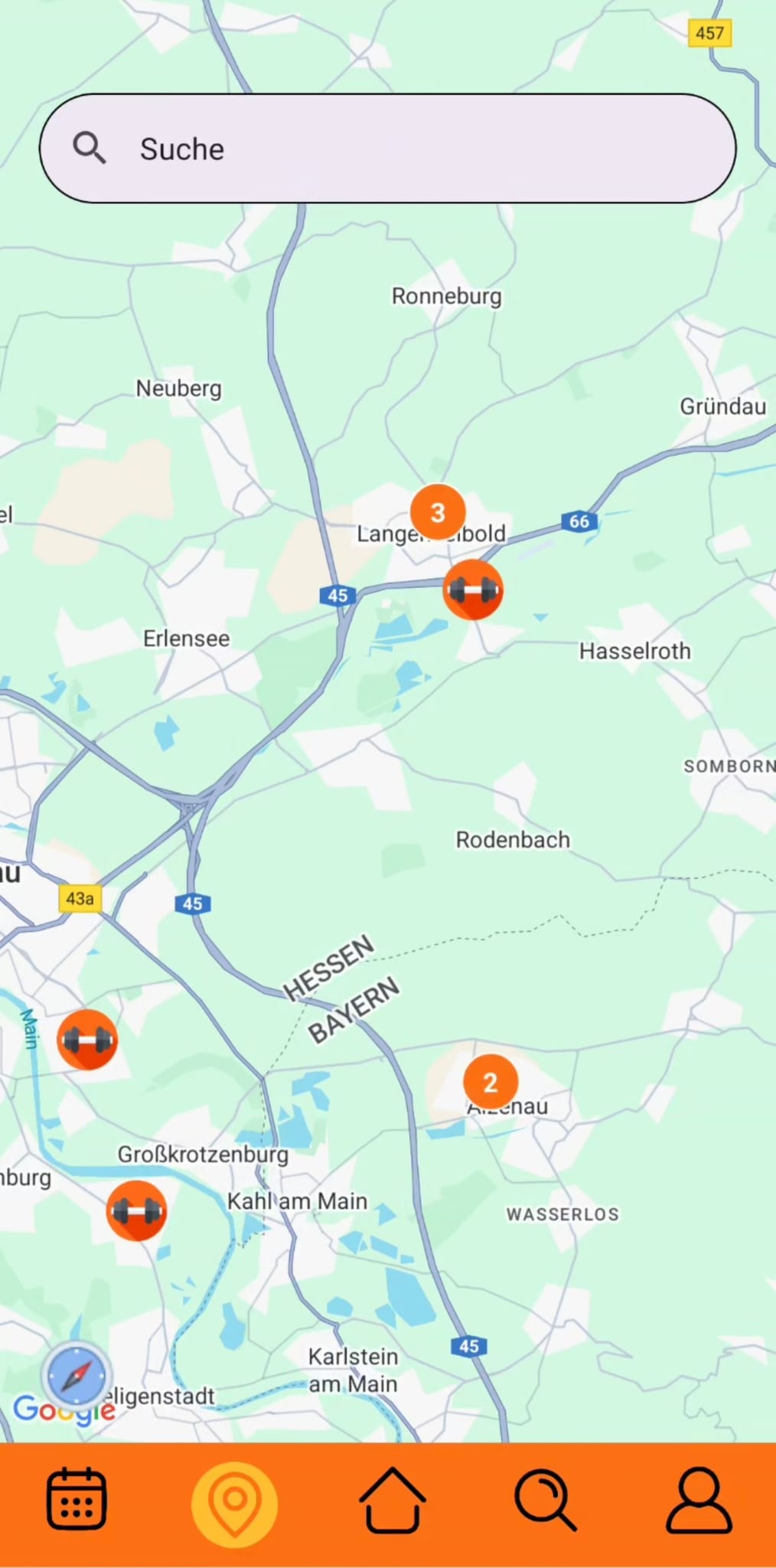Focus the Suche search field
Image resolution: width=776 pixels, height=1568 pixels.
tap(388, 149)
